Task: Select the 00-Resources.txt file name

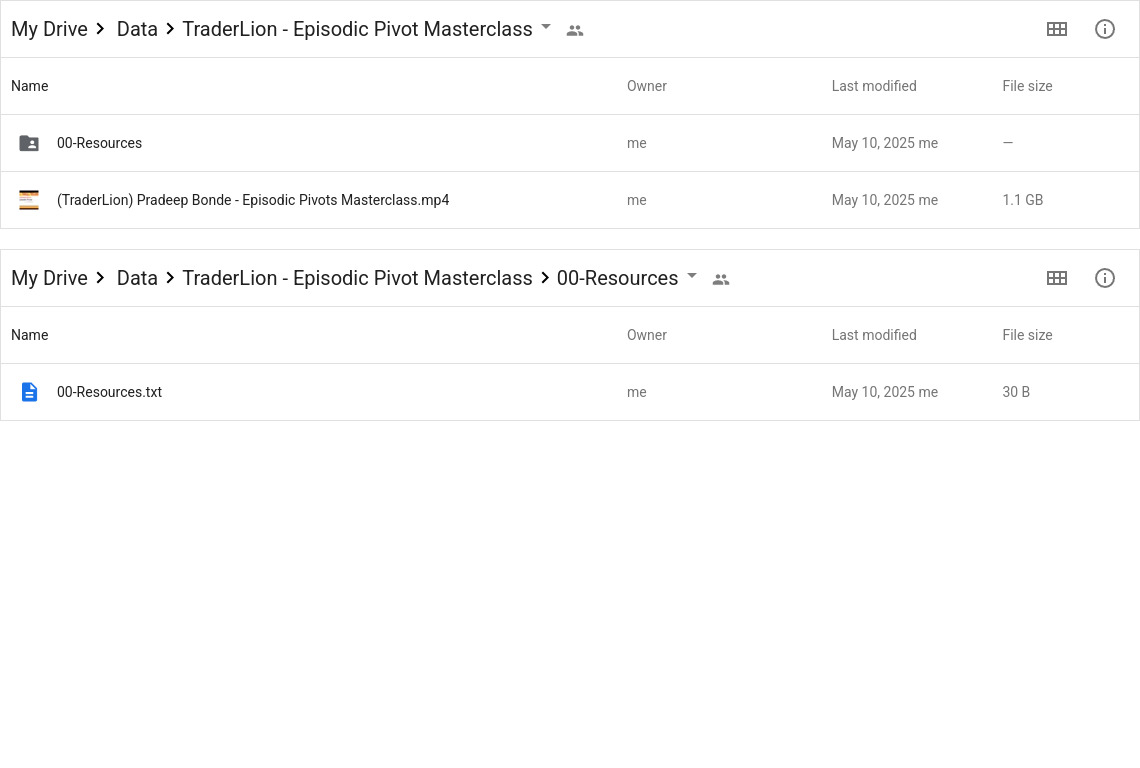Action: click(109, 392)
